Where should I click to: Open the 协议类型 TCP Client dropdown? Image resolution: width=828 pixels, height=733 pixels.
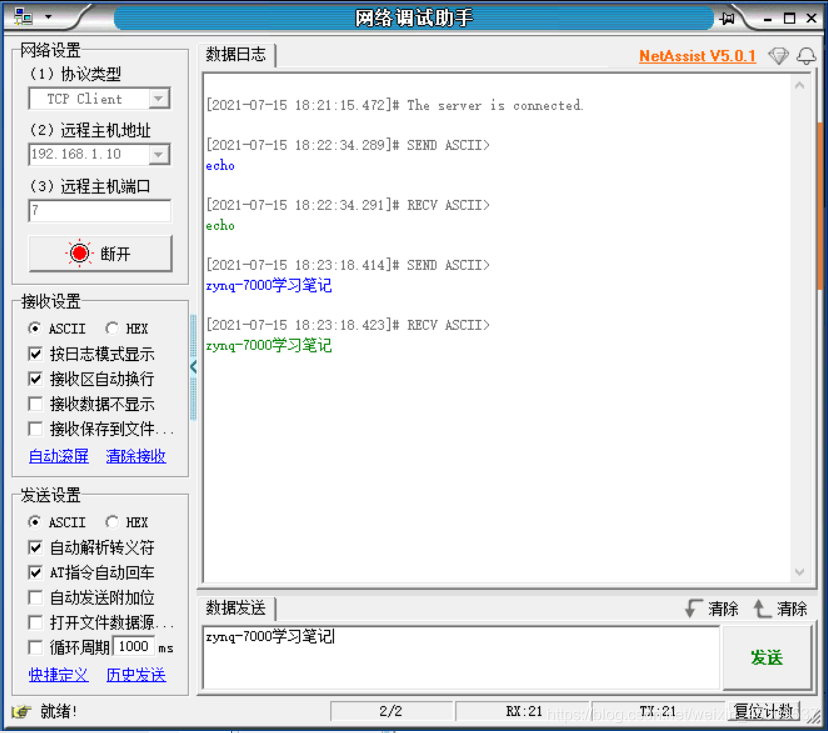tap(160, 99)
